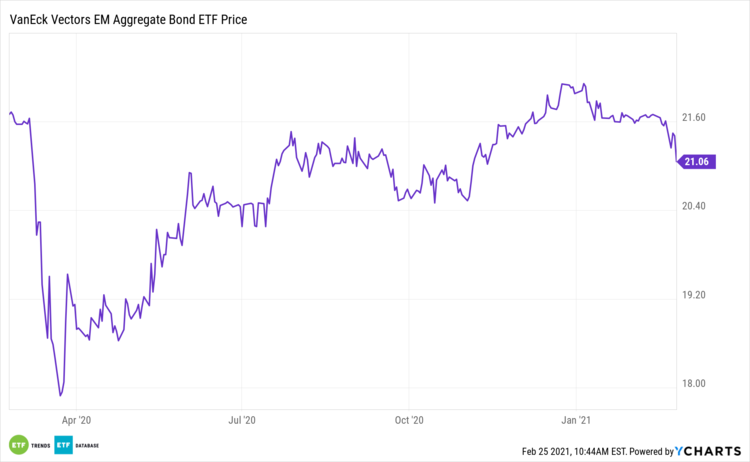
Task: Click the 18.00 y-axis label
Action: tap(694, 384)
